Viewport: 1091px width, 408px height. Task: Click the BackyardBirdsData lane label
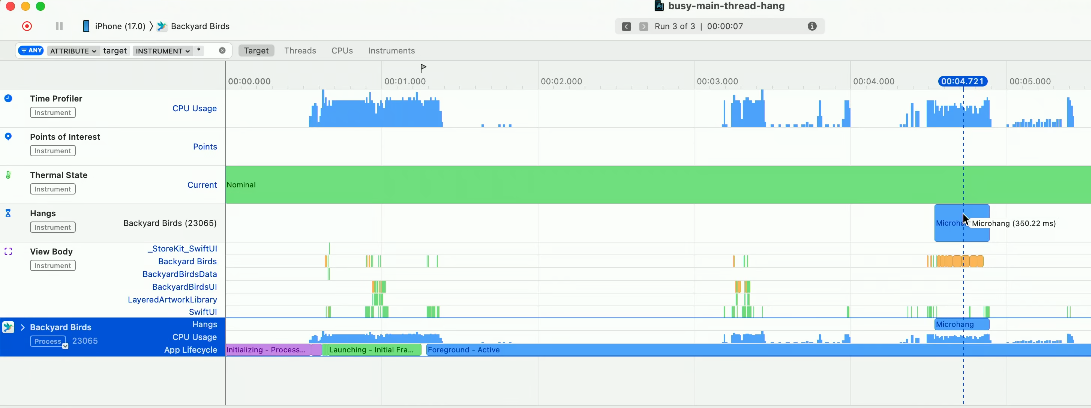coord(180,274)
